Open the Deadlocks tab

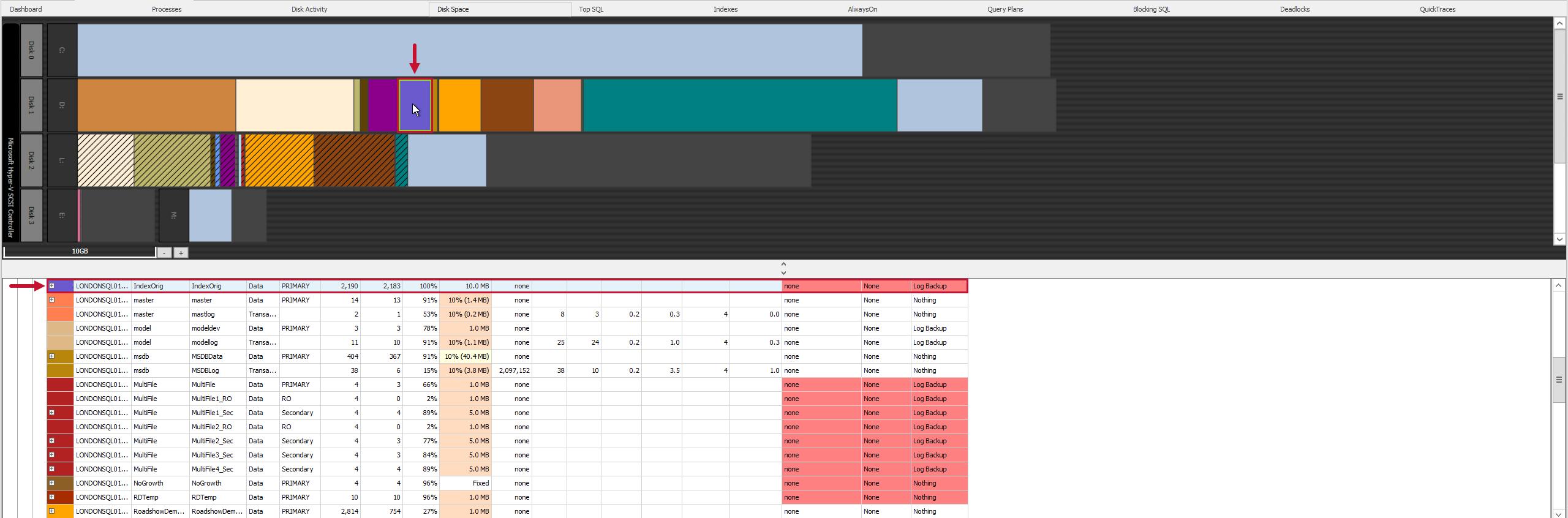1295,9
